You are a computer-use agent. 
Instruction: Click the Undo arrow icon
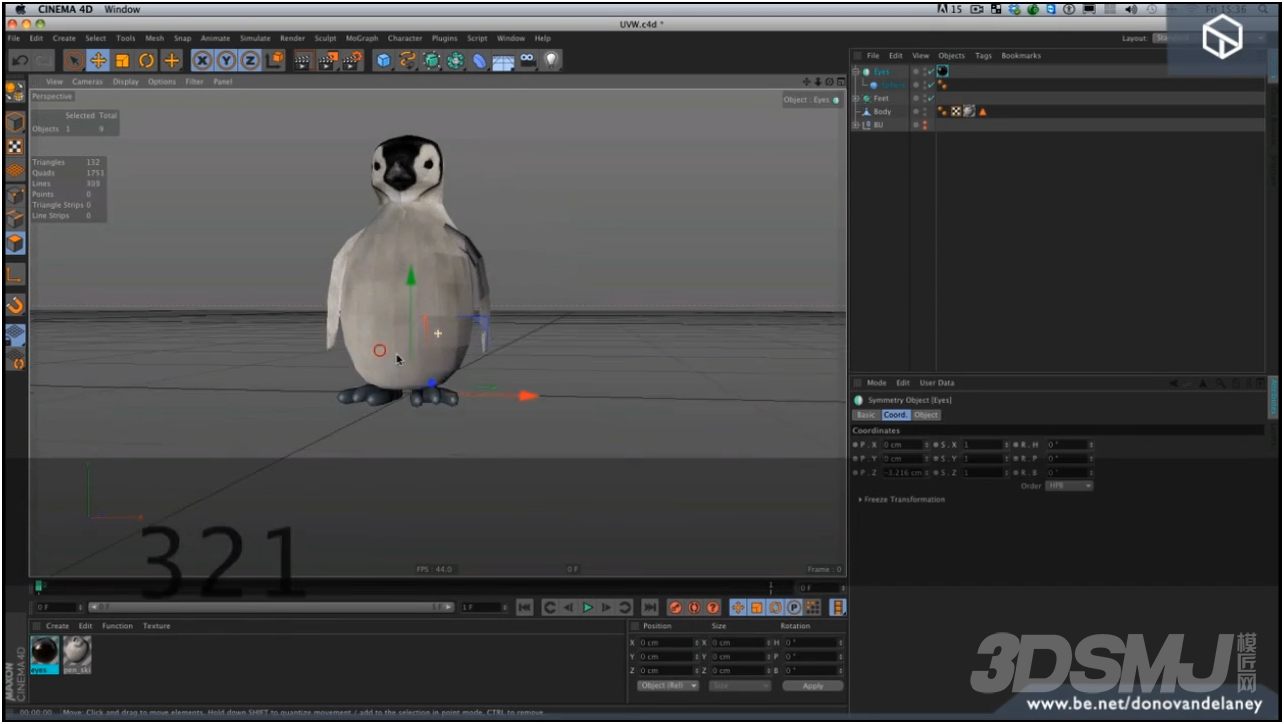(18, 61)
